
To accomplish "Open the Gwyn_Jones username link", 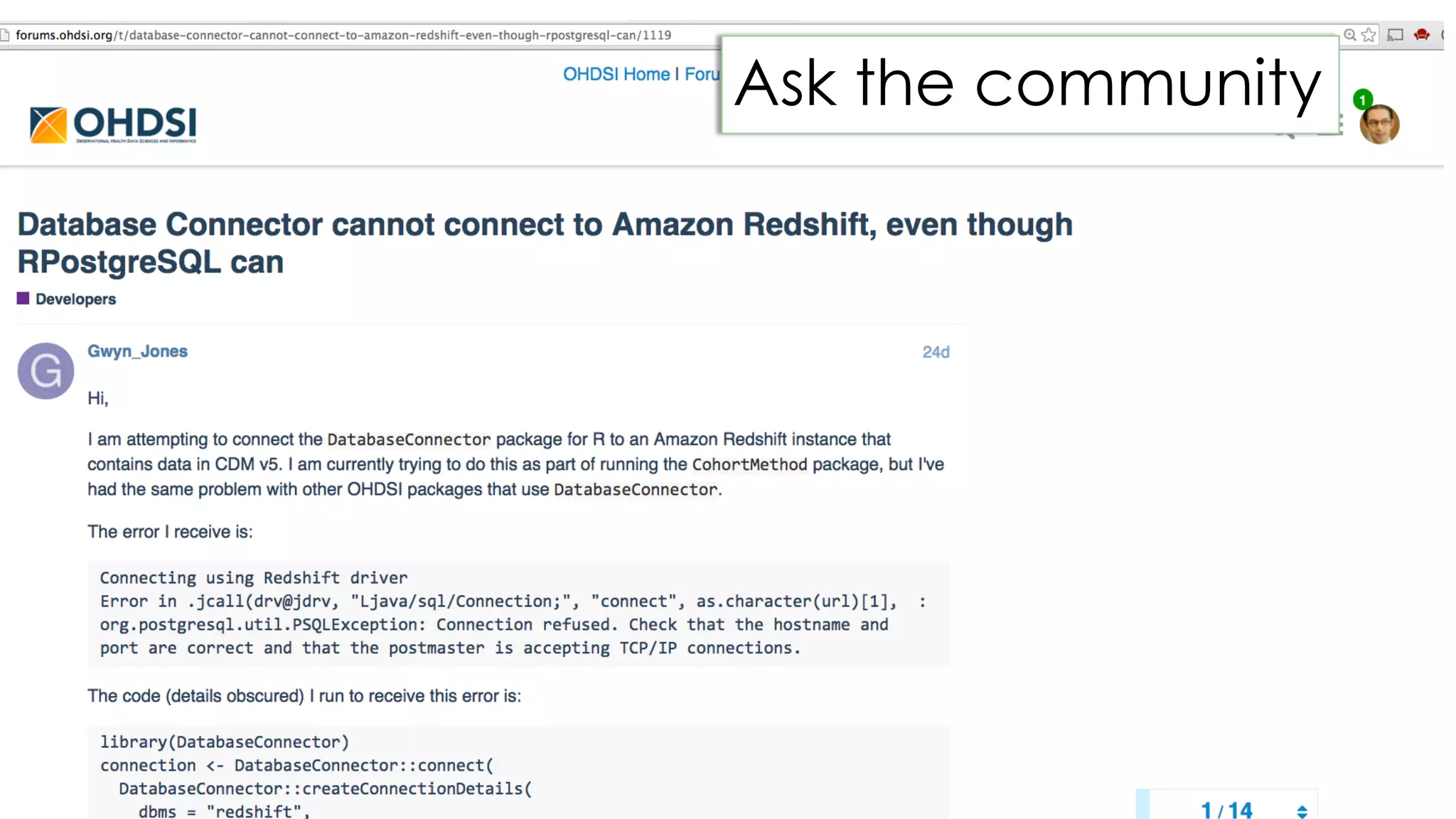I will point(137,351).
